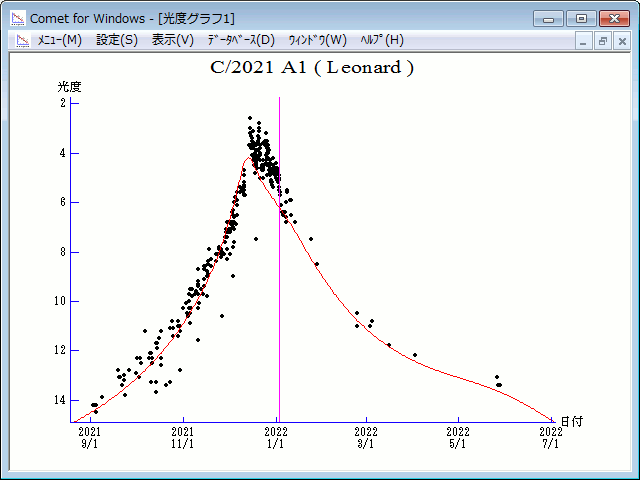Screen dimensions: 640x480
Task: Open the 表示(V) view menu
Action: (x=172, y=40)
